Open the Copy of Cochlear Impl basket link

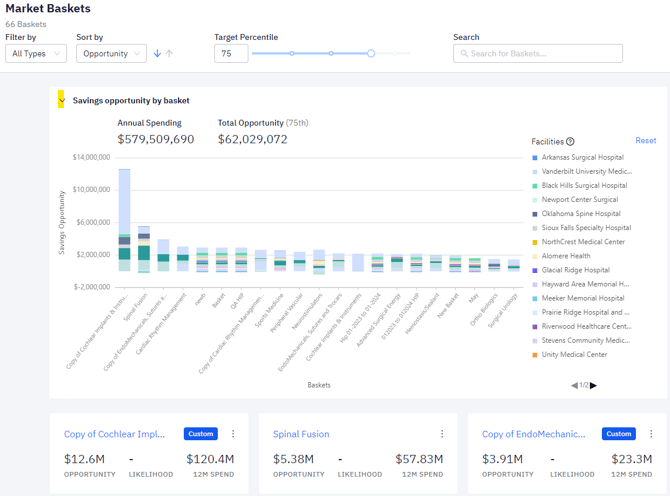tap(114, 435)
